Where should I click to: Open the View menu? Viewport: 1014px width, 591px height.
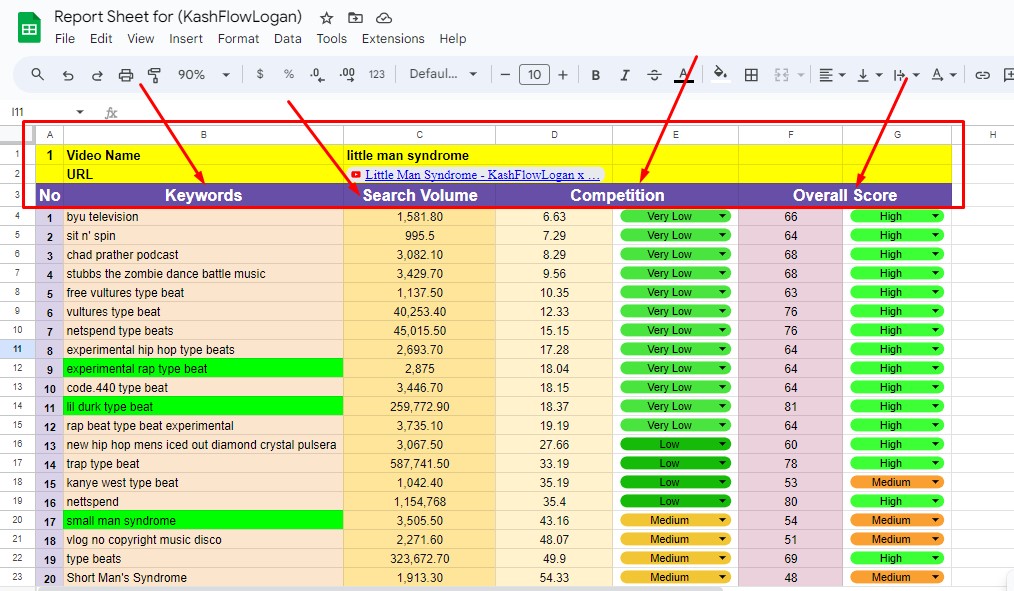[140, 39]
